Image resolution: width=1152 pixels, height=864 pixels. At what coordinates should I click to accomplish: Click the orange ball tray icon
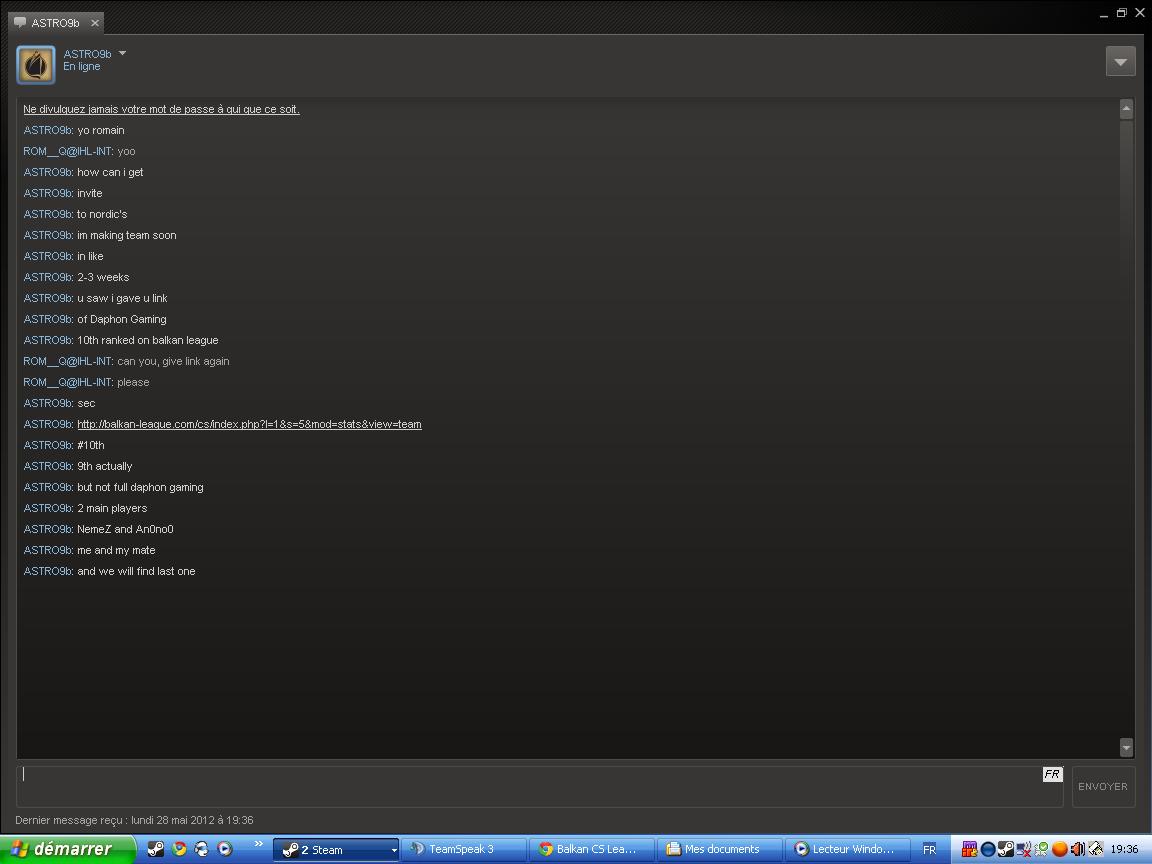(1059, 849)
